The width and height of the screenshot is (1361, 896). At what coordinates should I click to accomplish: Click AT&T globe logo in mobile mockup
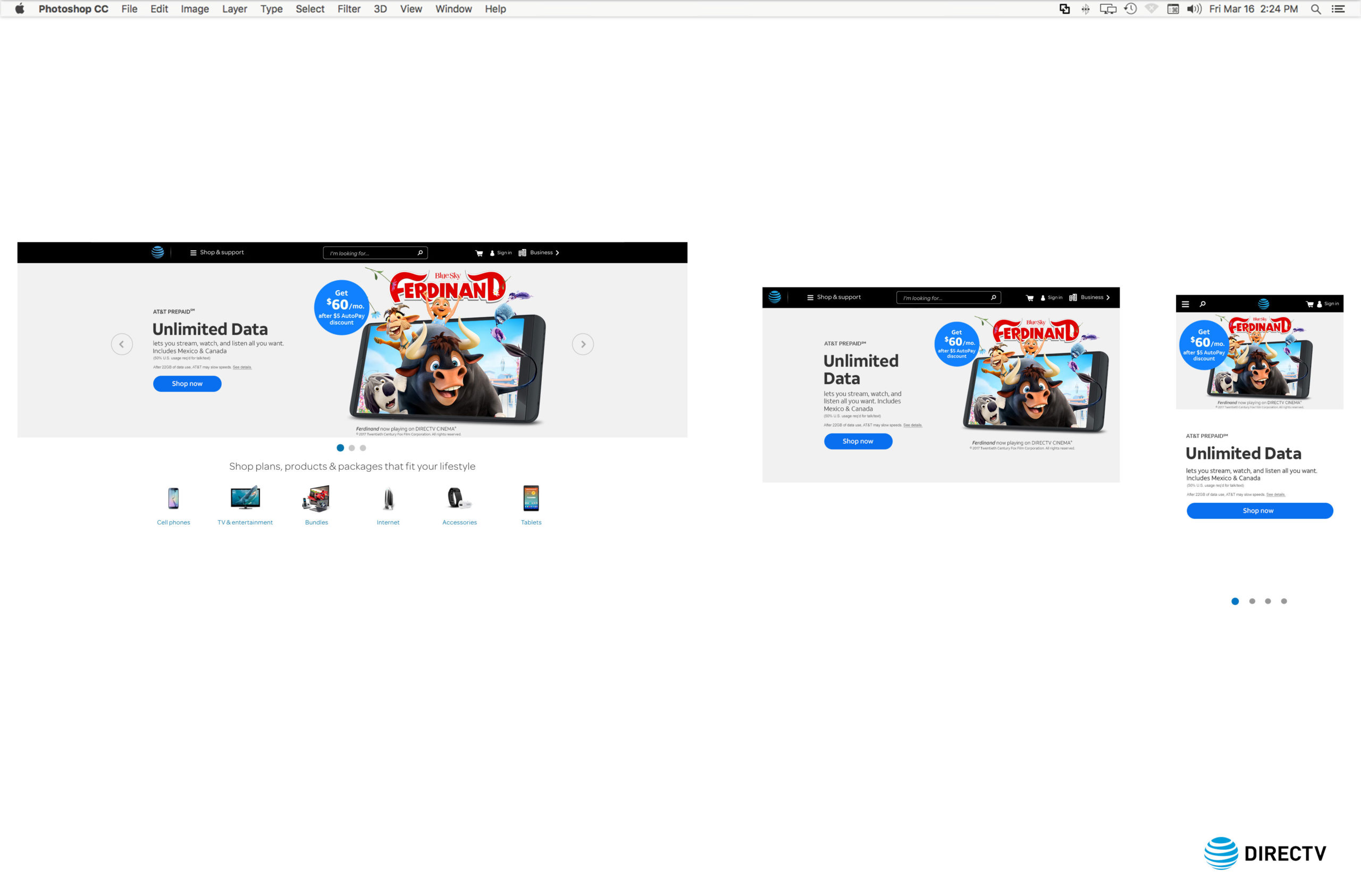tap(1264, 303)
